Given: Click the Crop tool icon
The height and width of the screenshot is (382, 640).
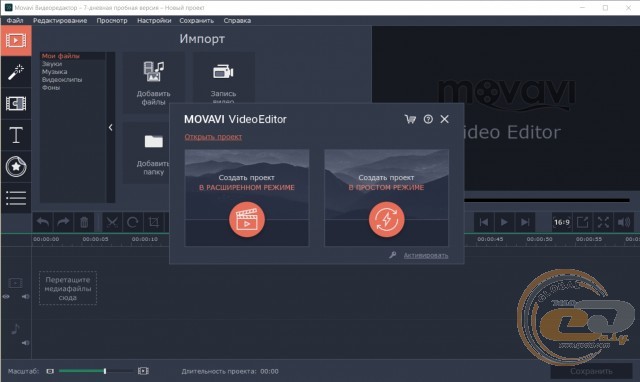Looking at the screenshot, I should click(154, 222).
